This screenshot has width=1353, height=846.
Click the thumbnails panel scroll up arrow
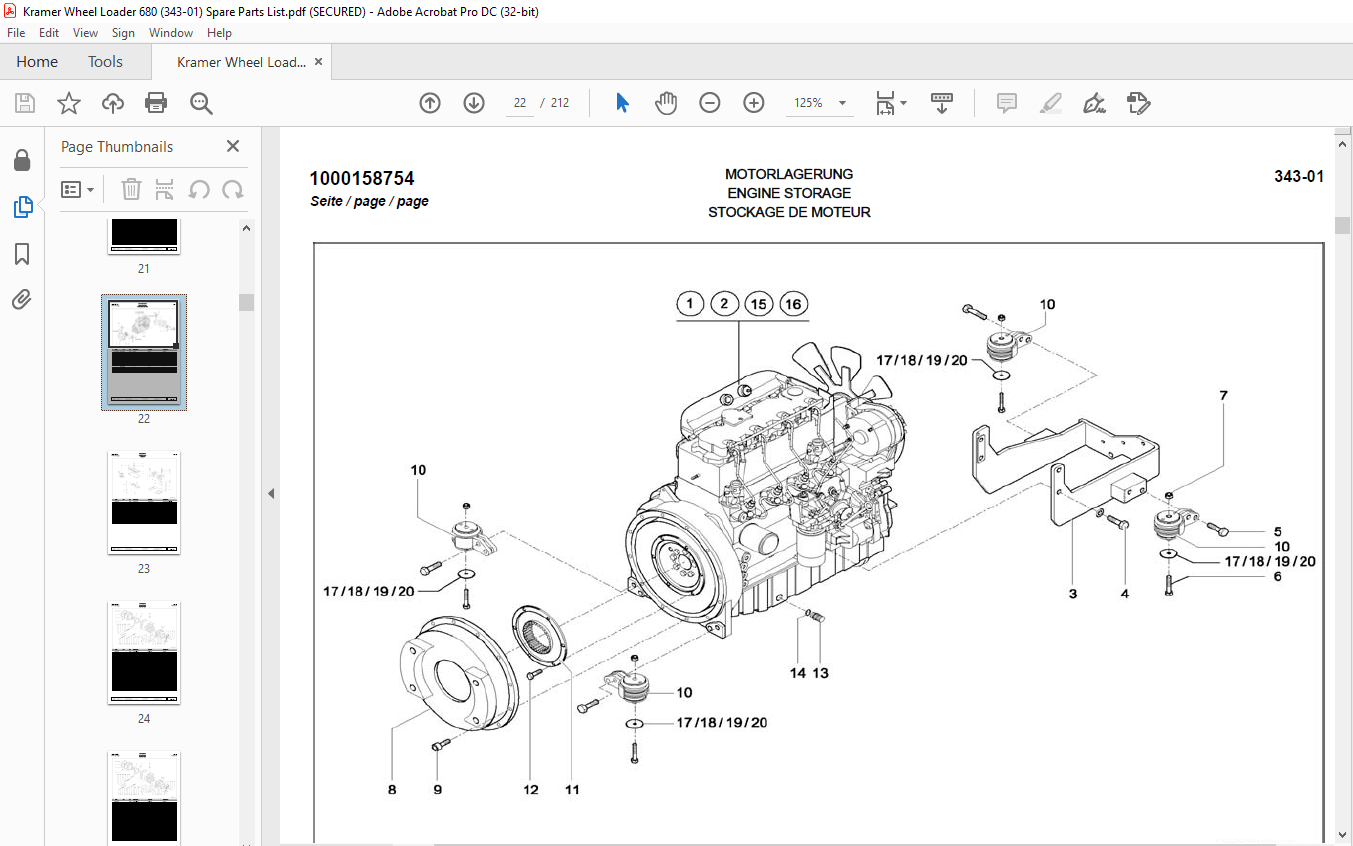pyautogui.click(x=246, y=228)
